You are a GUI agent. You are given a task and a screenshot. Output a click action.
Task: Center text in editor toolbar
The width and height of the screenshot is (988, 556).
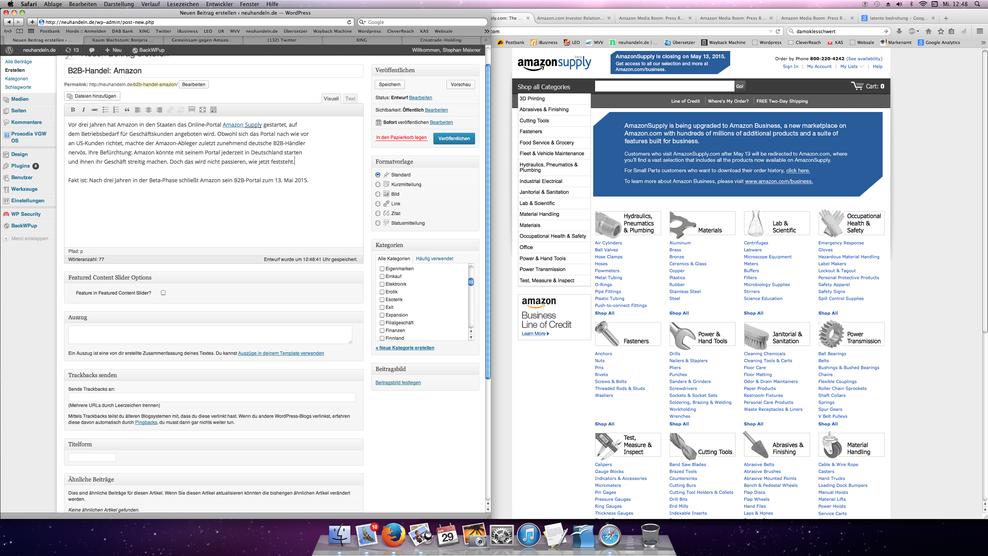click(148, 110)
